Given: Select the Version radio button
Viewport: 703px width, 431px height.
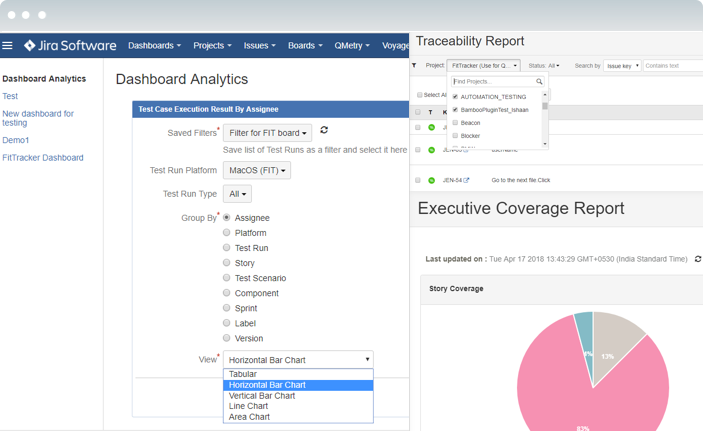Looking at the screenshot, I should tap(226, 338).
